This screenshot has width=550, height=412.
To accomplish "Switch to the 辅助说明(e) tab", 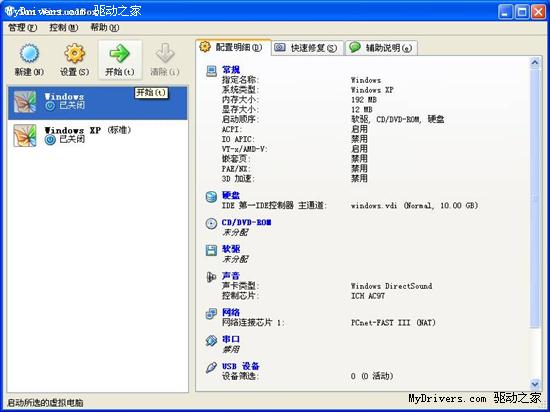I will [x=381, y=48].
